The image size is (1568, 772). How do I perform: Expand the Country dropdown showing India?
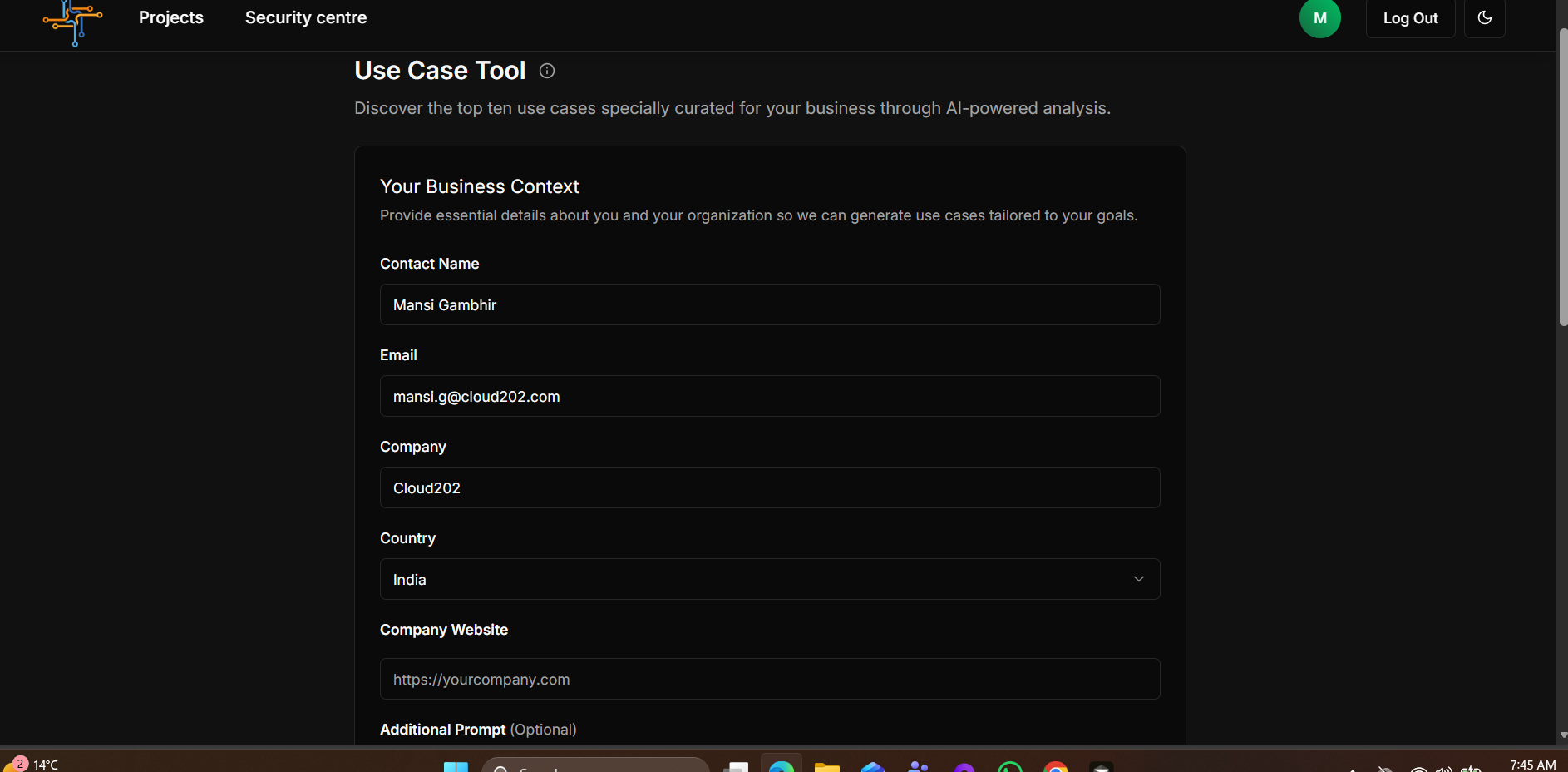click(x=769, y=579)
